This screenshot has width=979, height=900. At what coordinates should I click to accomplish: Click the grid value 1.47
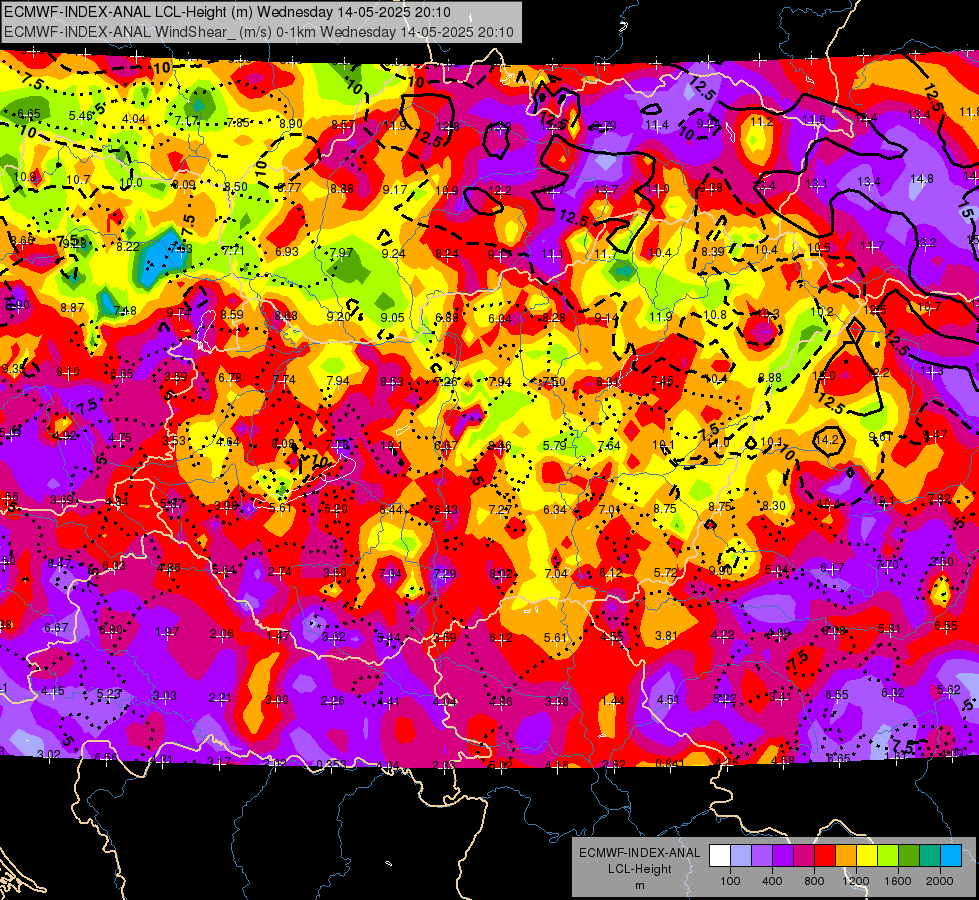point(278,635)
